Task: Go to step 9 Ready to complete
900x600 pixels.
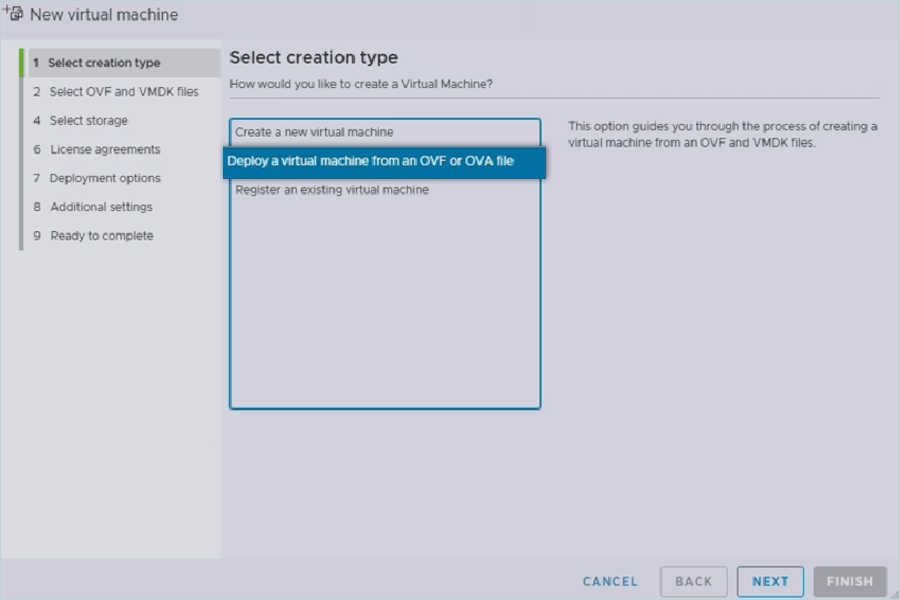Action: 102,236
